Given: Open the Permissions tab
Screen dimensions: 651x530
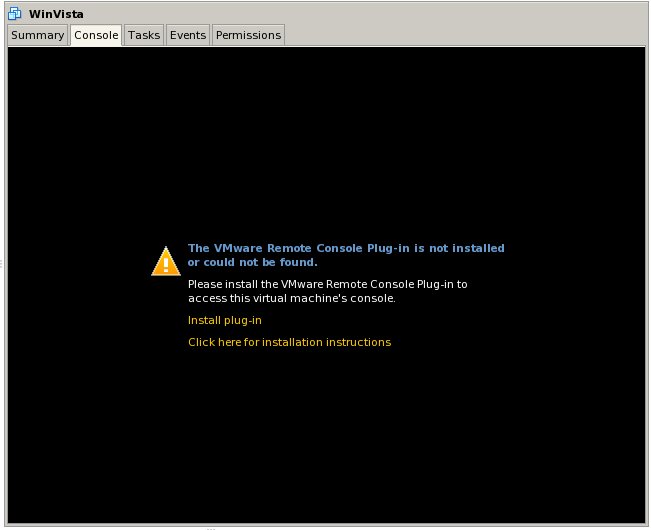Looking at the screenshot, I should (x=248, y=35).
